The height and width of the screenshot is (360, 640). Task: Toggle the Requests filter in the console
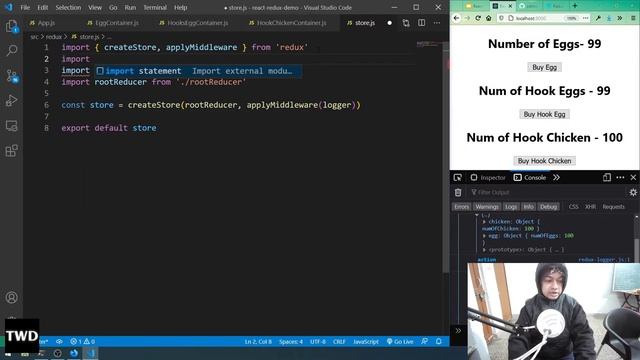tap(613, 207)
